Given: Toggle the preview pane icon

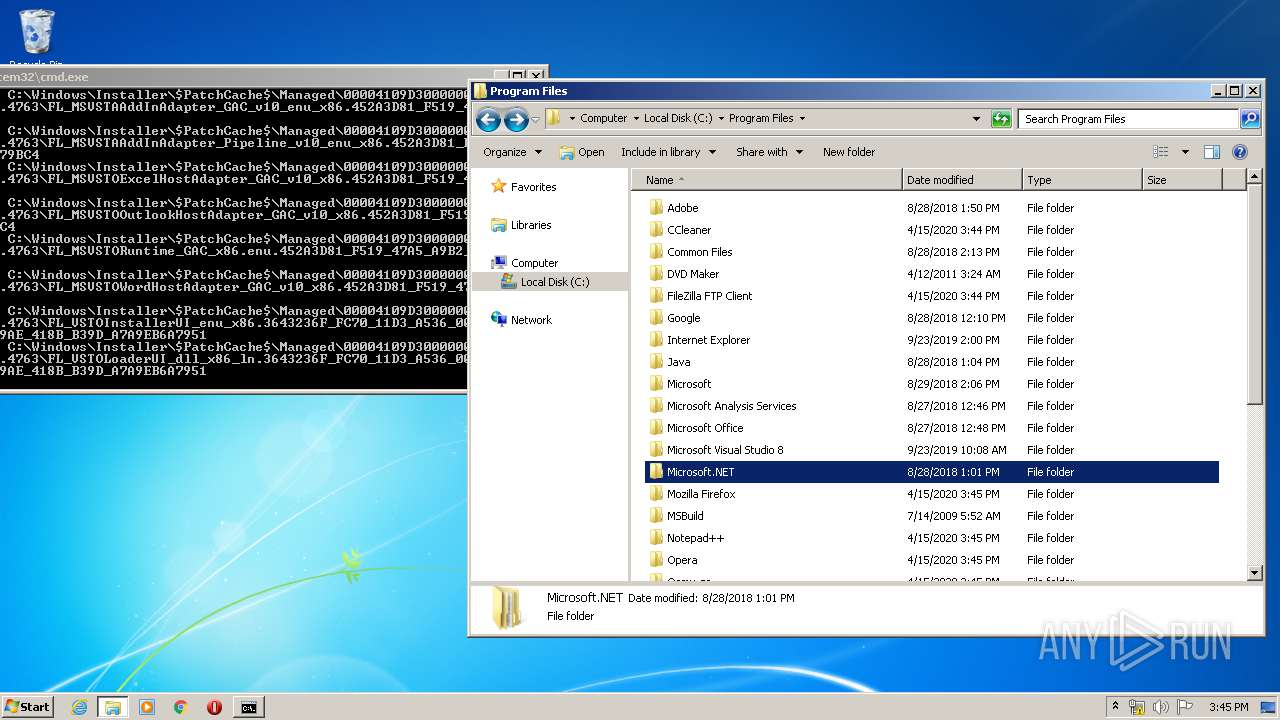Looking at the screenshot, I should (x=1211, y=152).
